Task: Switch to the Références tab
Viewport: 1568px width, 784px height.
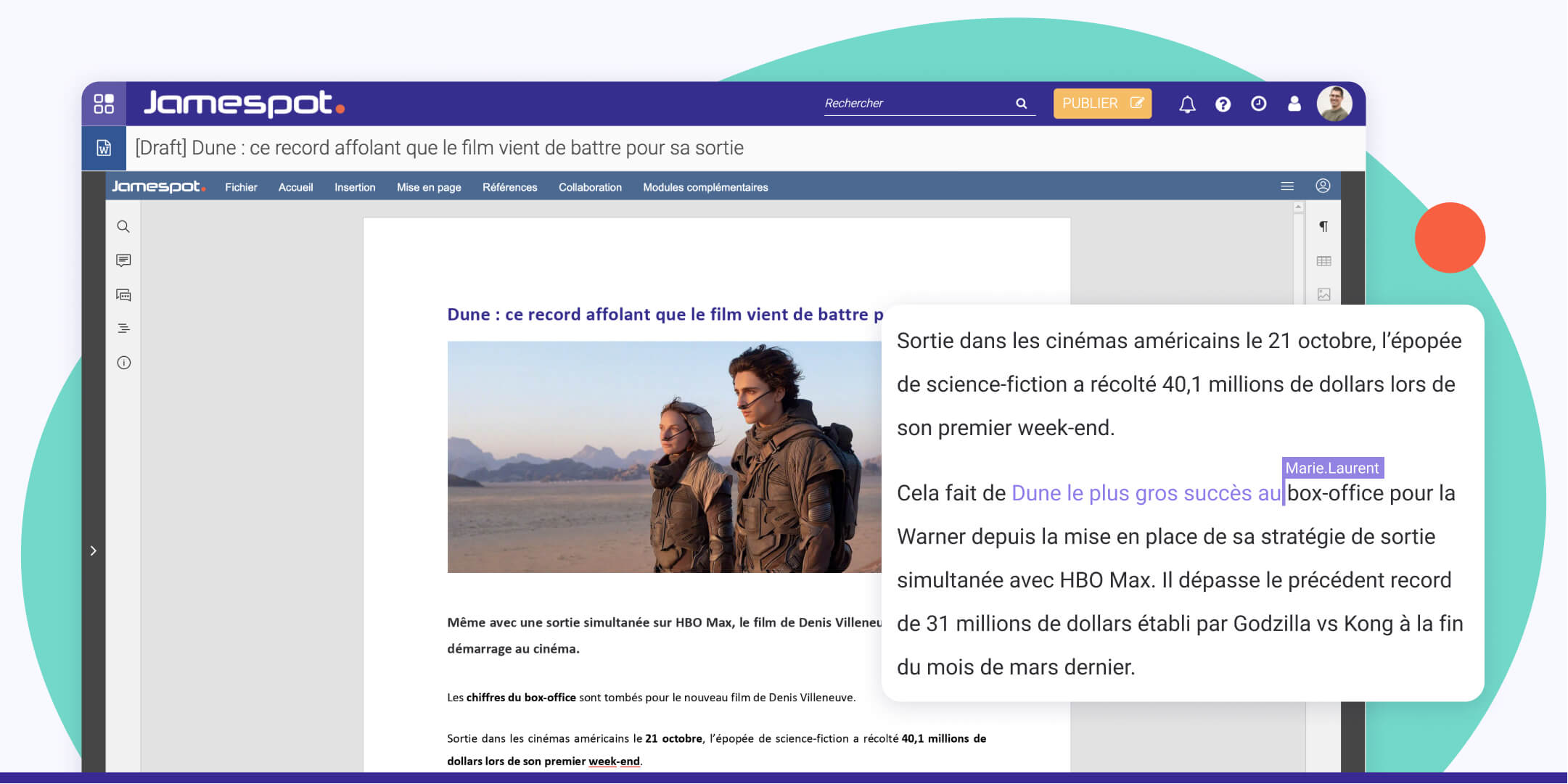Action: (x=509, y=187)
